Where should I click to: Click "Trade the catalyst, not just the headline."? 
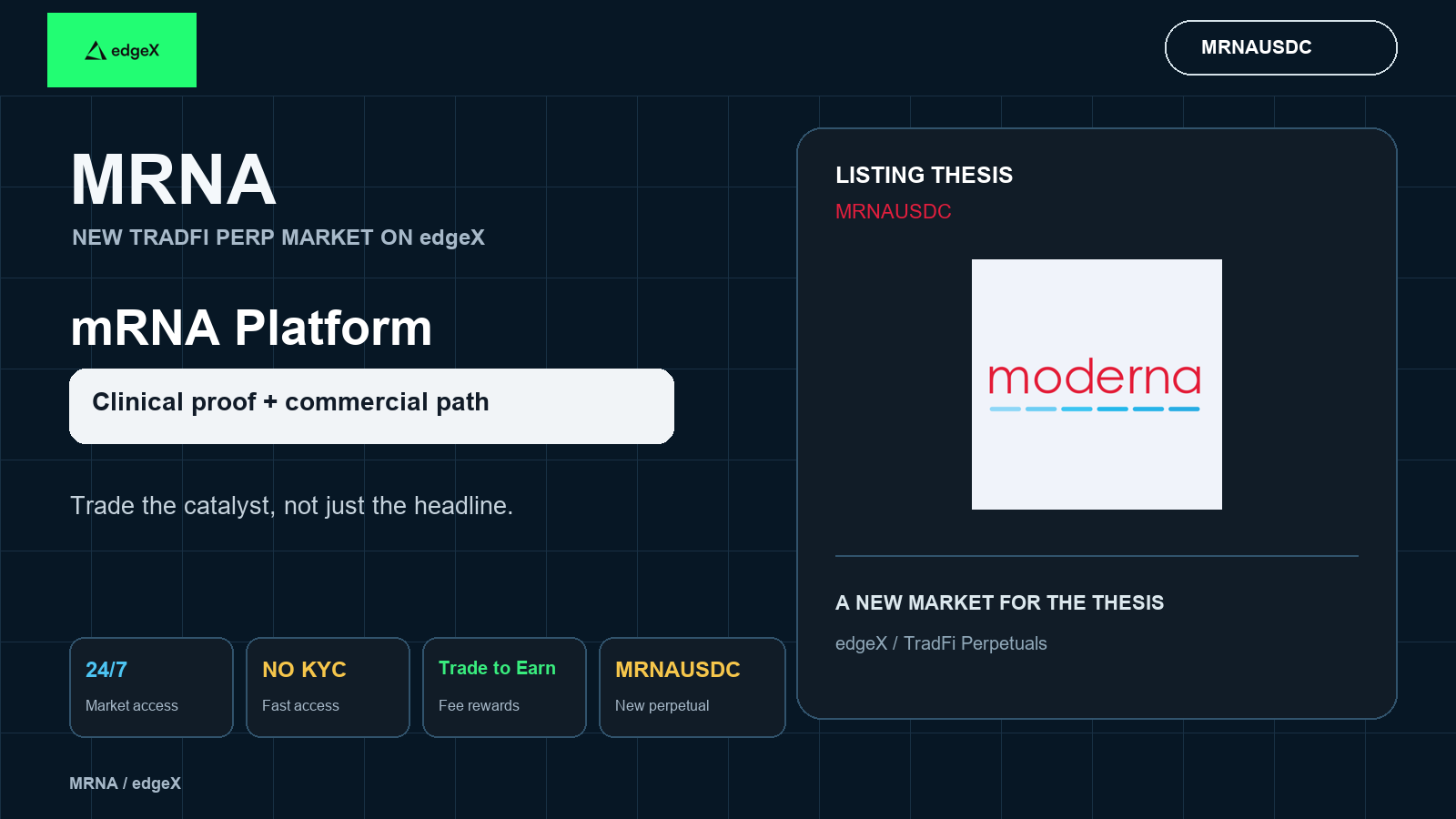(x=291, y=506)
